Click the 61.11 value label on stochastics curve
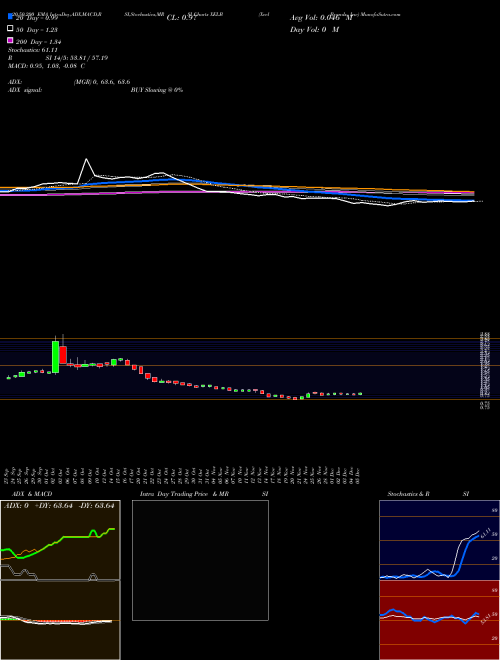Screen dimensions: 500x660 pyautogui.click(x=484, y=533)
